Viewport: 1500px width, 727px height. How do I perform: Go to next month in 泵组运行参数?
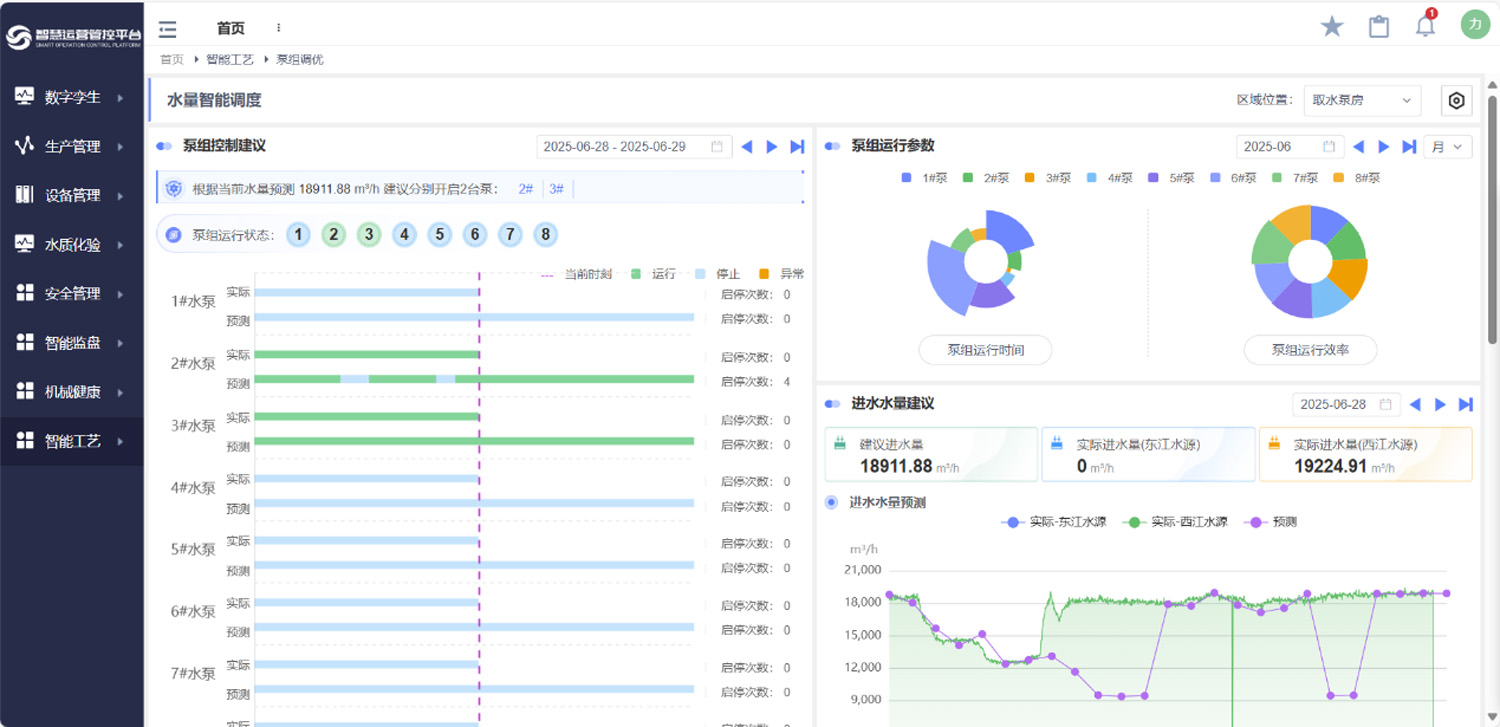tap(1383, 147)
